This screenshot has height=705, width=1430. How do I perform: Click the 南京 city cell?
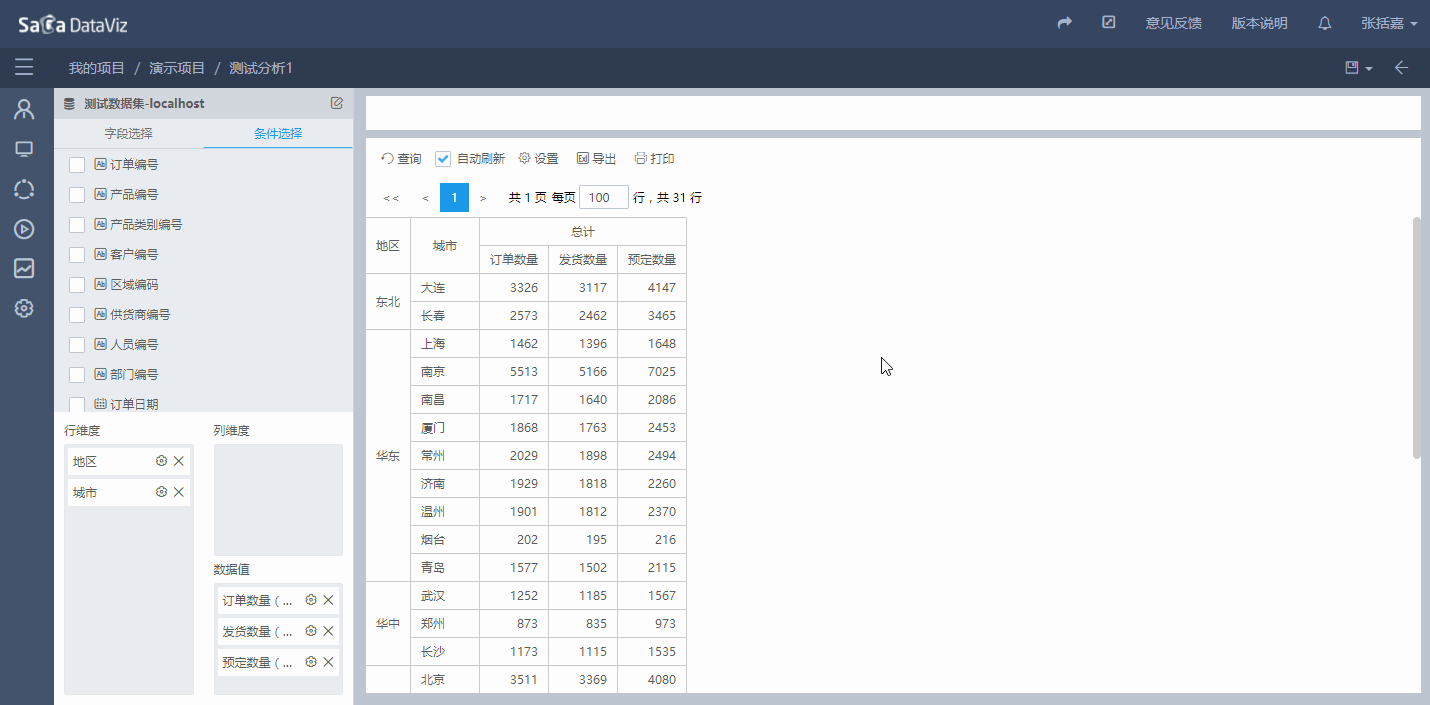point(445,372)
